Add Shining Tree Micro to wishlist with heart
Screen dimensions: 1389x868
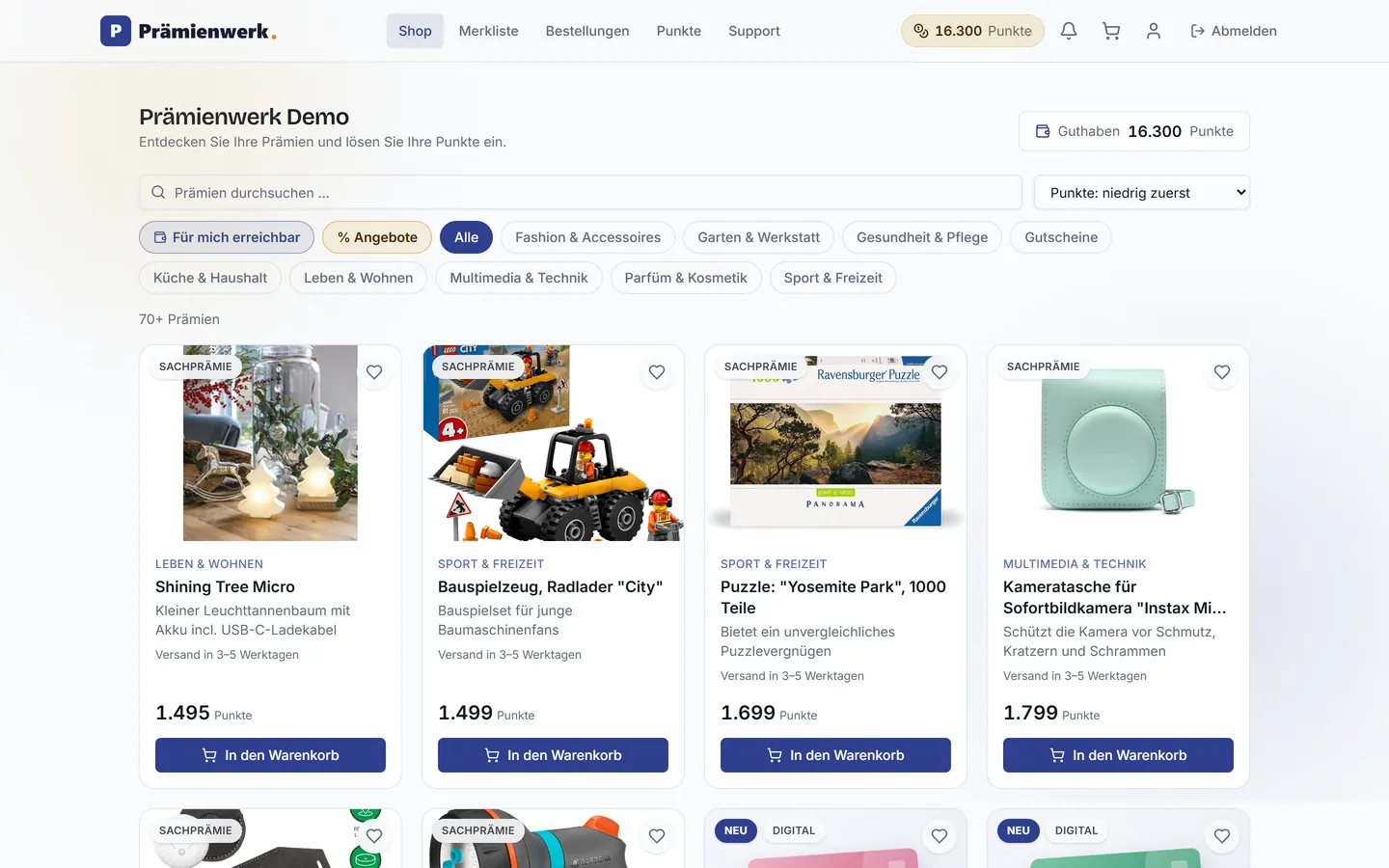(x=374, y=372)
